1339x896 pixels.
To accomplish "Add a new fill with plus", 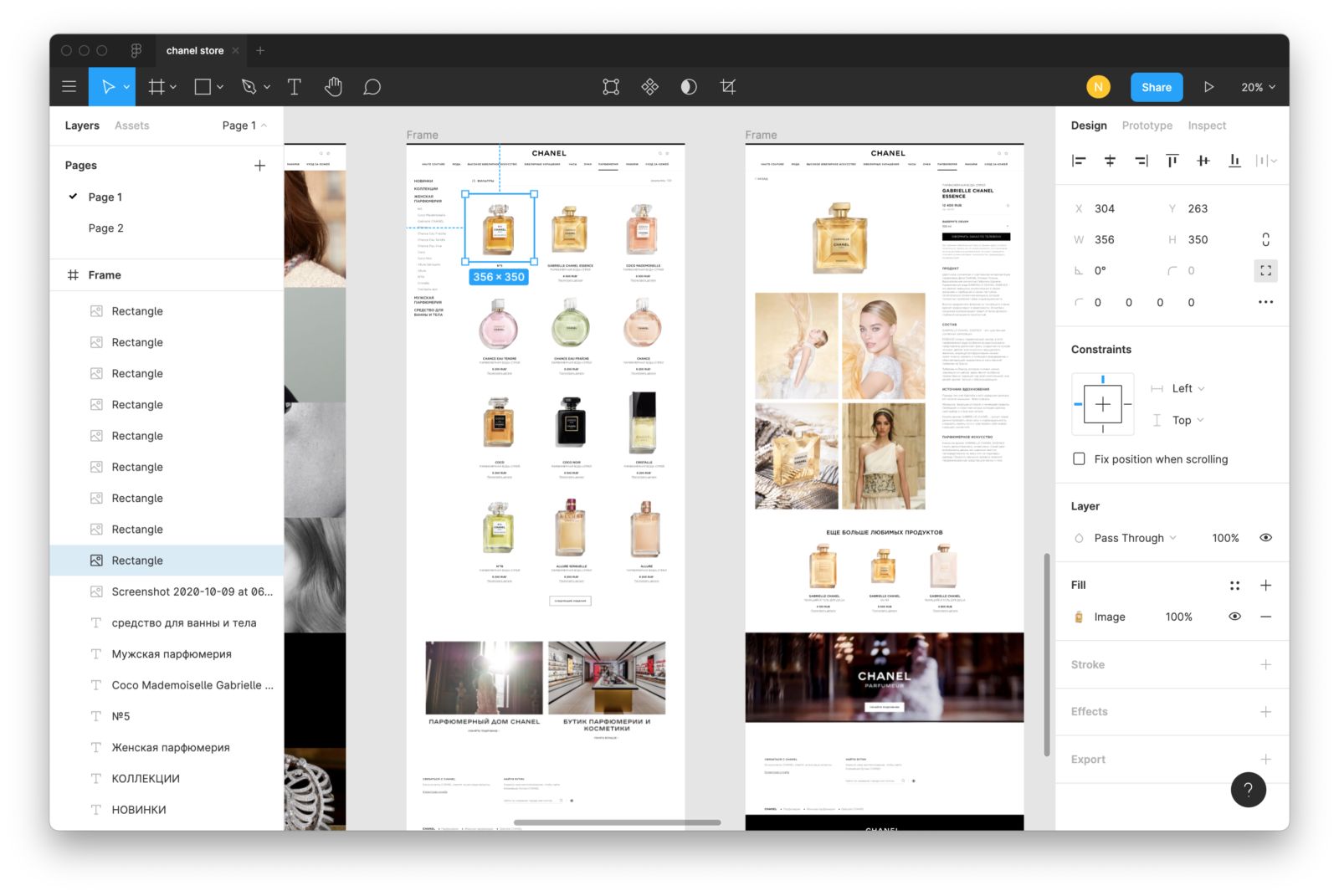I will pos(1265,586).
